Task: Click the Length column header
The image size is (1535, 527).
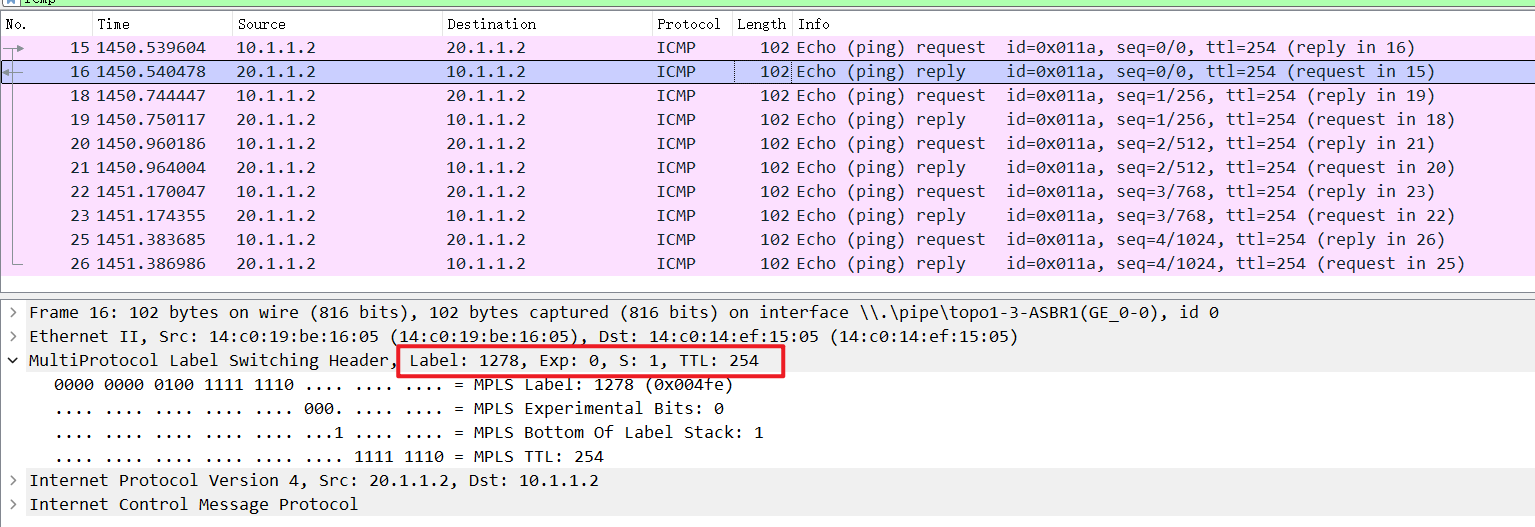Action: pos(761,24)
